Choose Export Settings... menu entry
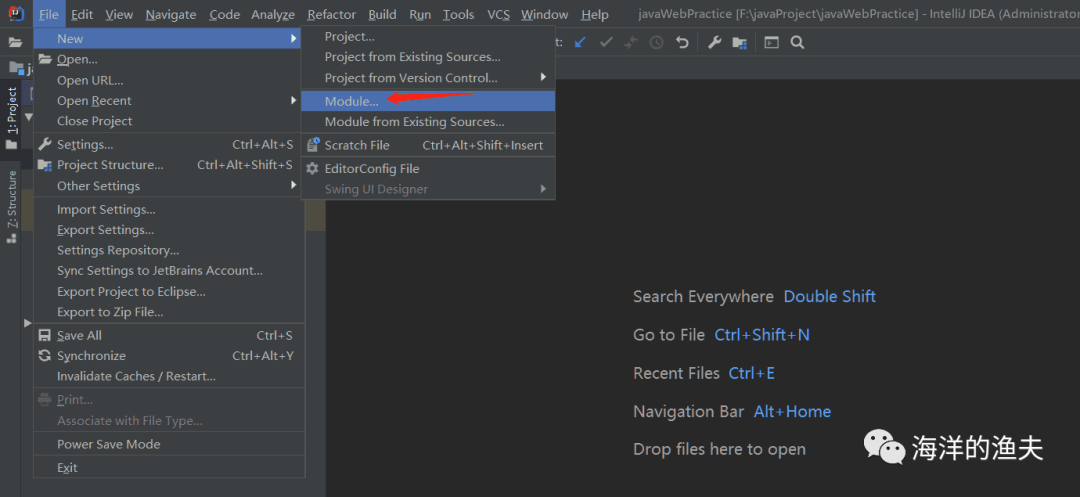 [169, 230]
